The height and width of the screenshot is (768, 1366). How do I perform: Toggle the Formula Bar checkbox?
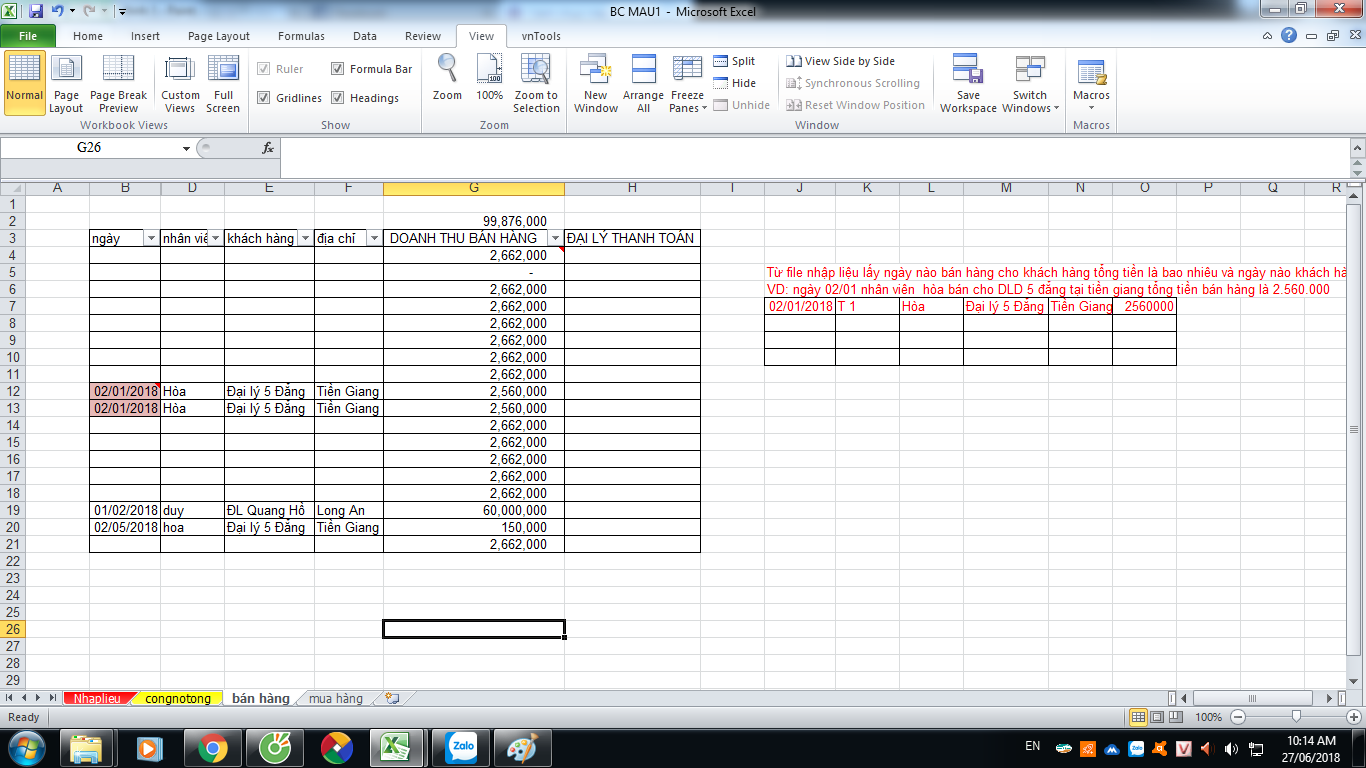pyautogui.click(x=338, y=69)
